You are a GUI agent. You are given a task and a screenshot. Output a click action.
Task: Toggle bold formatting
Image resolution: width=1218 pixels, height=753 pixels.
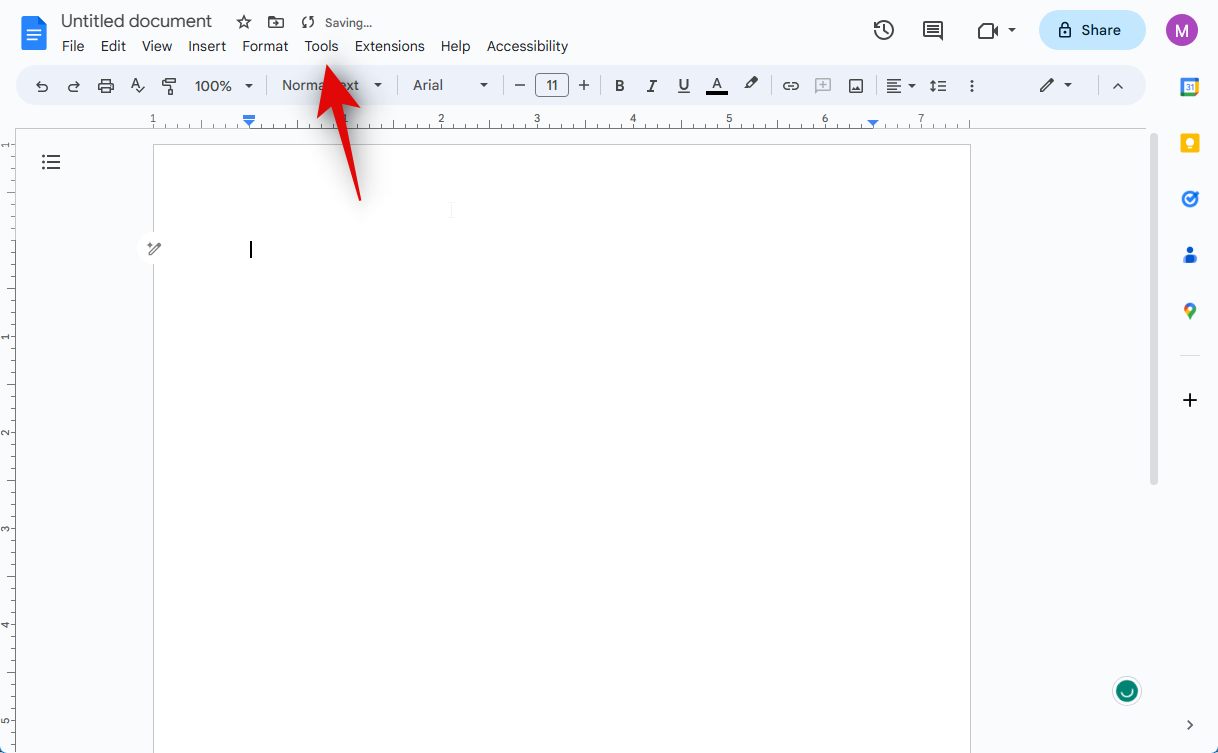pos(619,86)
